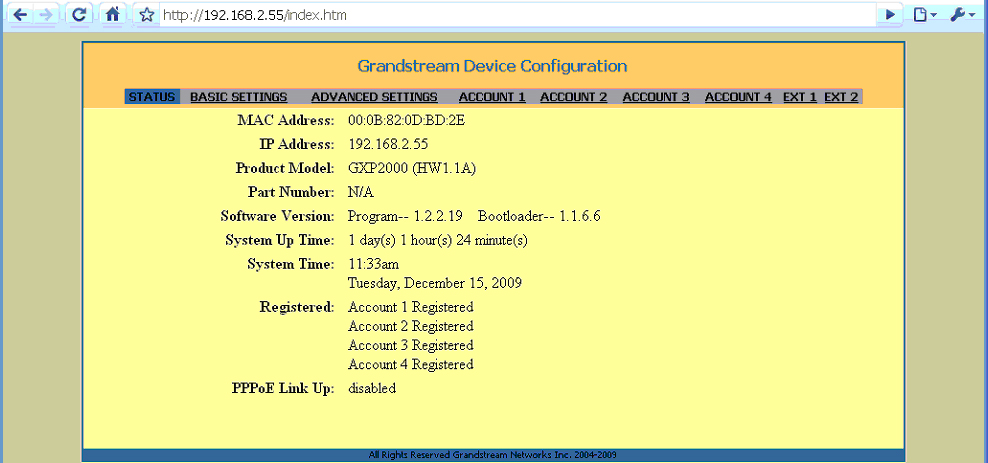Bookmark this page with the star icon
The width and height of the screenshot is (988, 463).
[147, 15]
